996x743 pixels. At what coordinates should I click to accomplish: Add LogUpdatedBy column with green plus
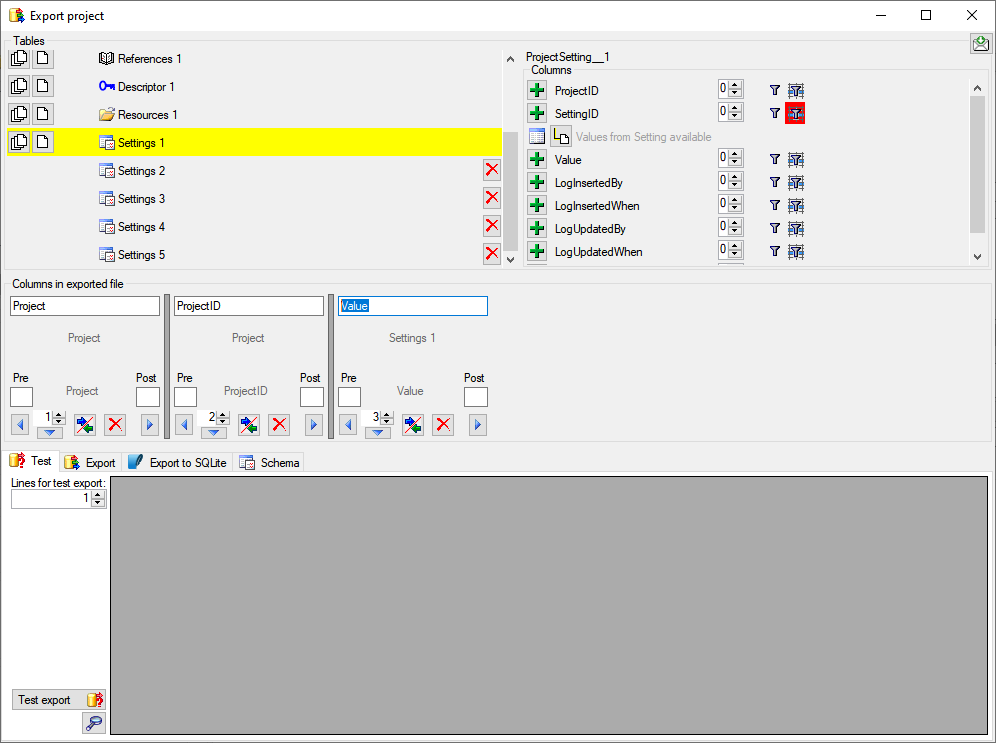pos(537,228)
